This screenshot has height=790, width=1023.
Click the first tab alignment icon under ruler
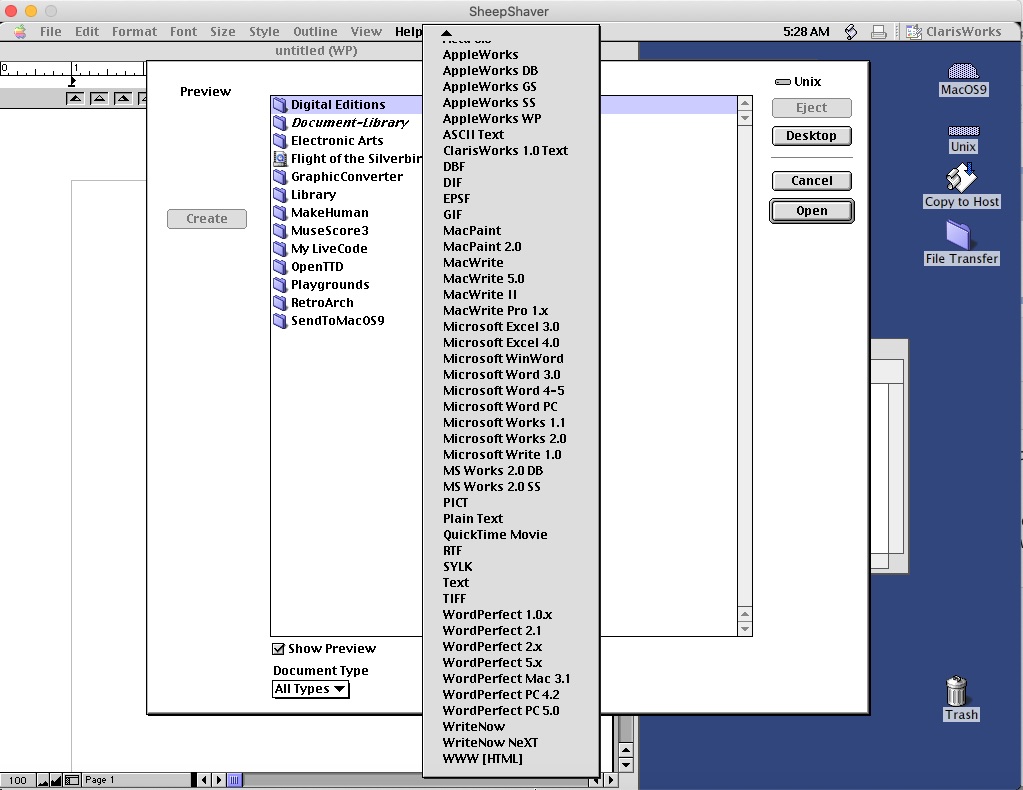tap(75, 99)
